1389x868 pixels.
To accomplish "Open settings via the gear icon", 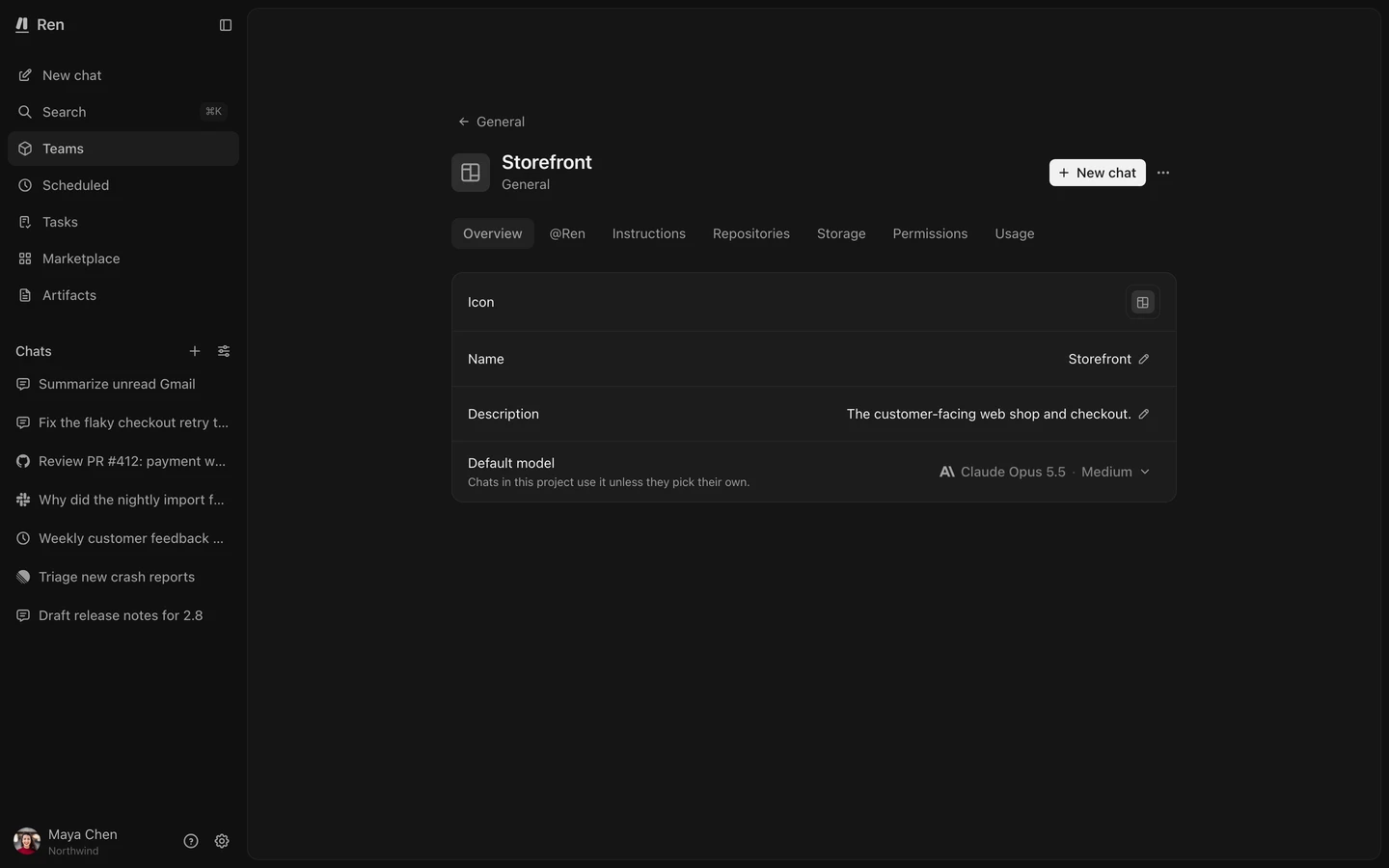I will tap(222, 841).
